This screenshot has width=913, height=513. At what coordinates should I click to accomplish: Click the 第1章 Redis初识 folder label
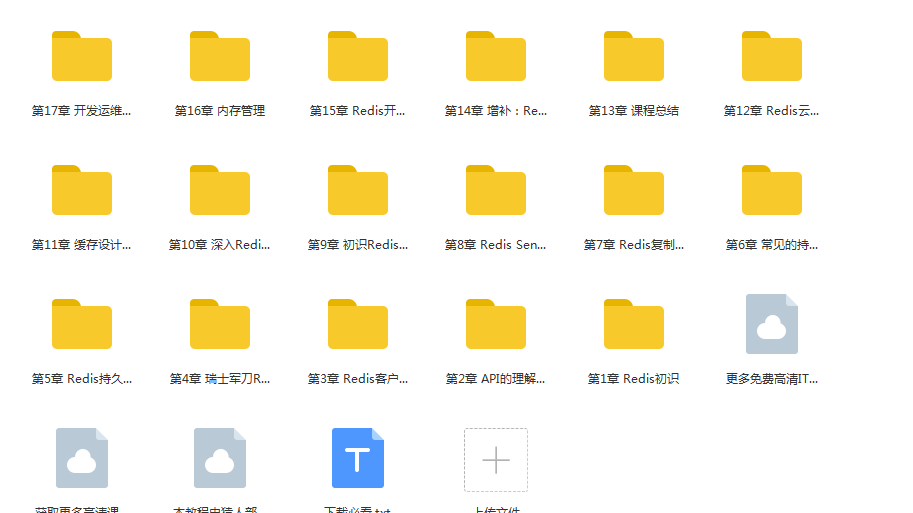click(633, 379)
